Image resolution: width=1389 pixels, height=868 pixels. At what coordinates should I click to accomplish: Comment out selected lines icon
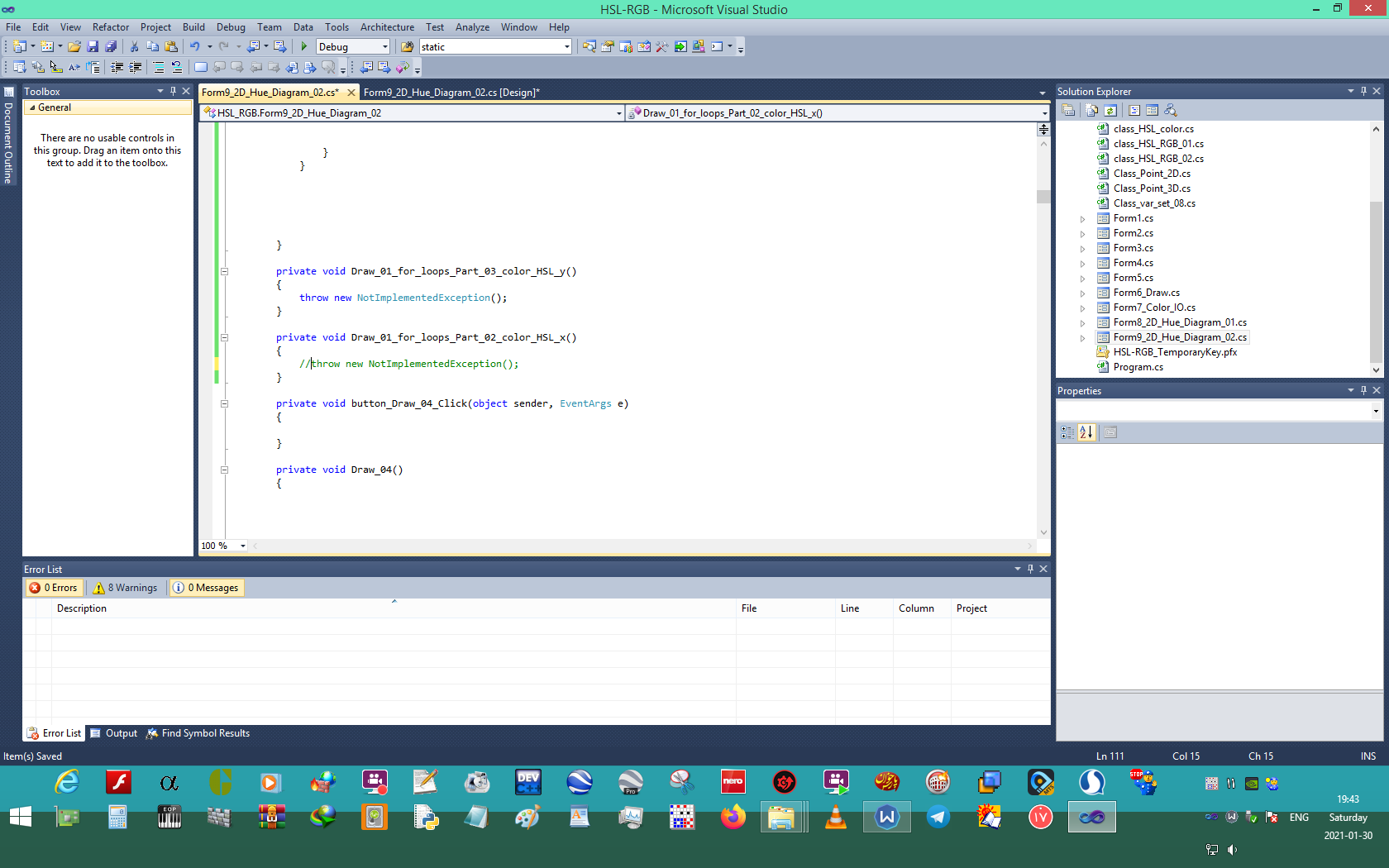[159, 68]
